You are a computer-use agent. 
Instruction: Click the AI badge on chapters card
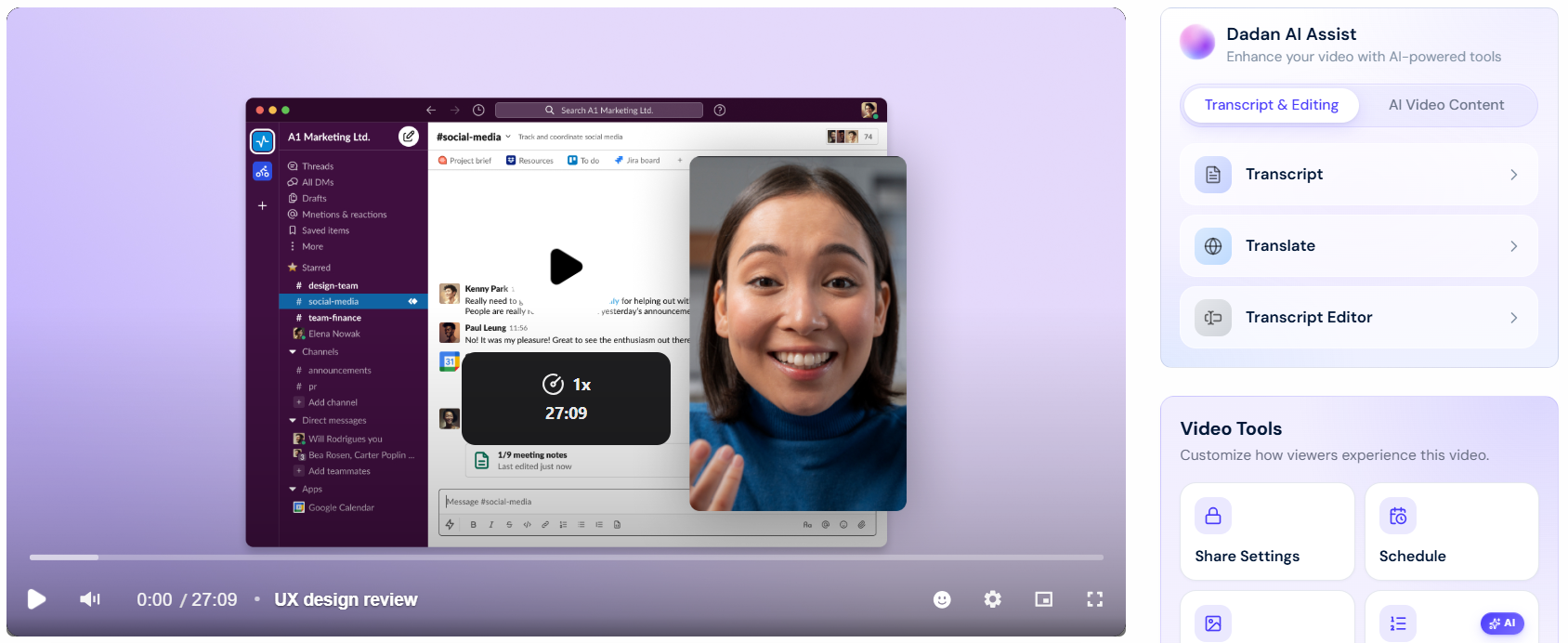[x=1502, y=623]
